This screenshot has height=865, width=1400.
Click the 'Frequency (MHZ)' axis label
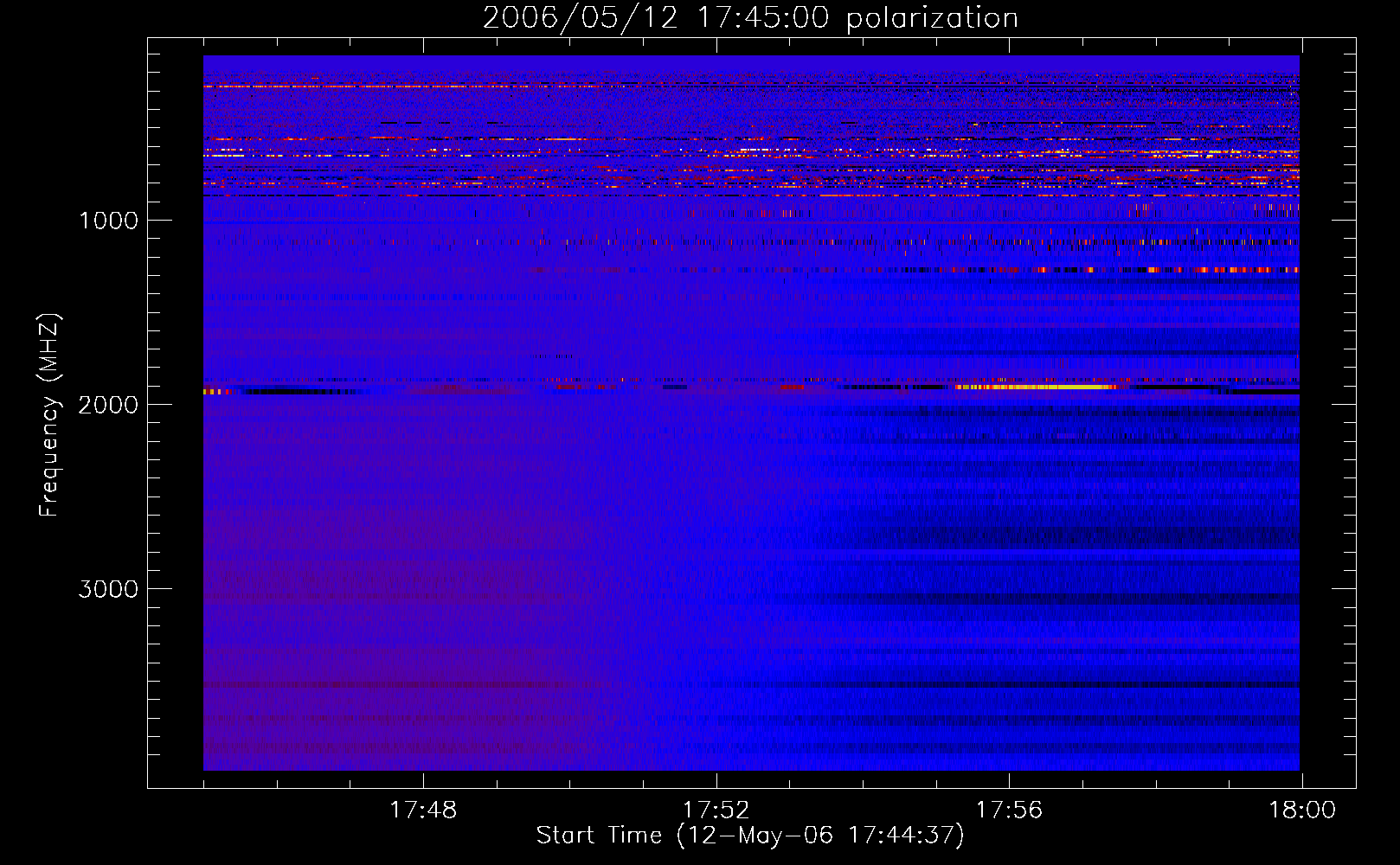49,415
